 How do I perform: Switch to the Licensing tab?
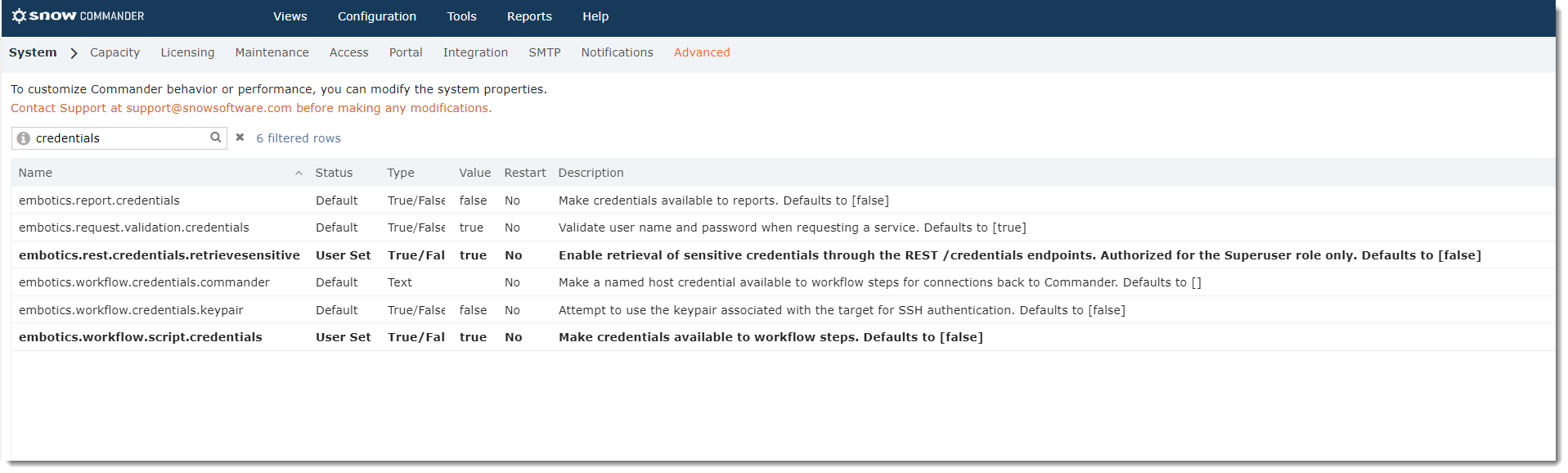pyautogui.click(x=187, y=52)
